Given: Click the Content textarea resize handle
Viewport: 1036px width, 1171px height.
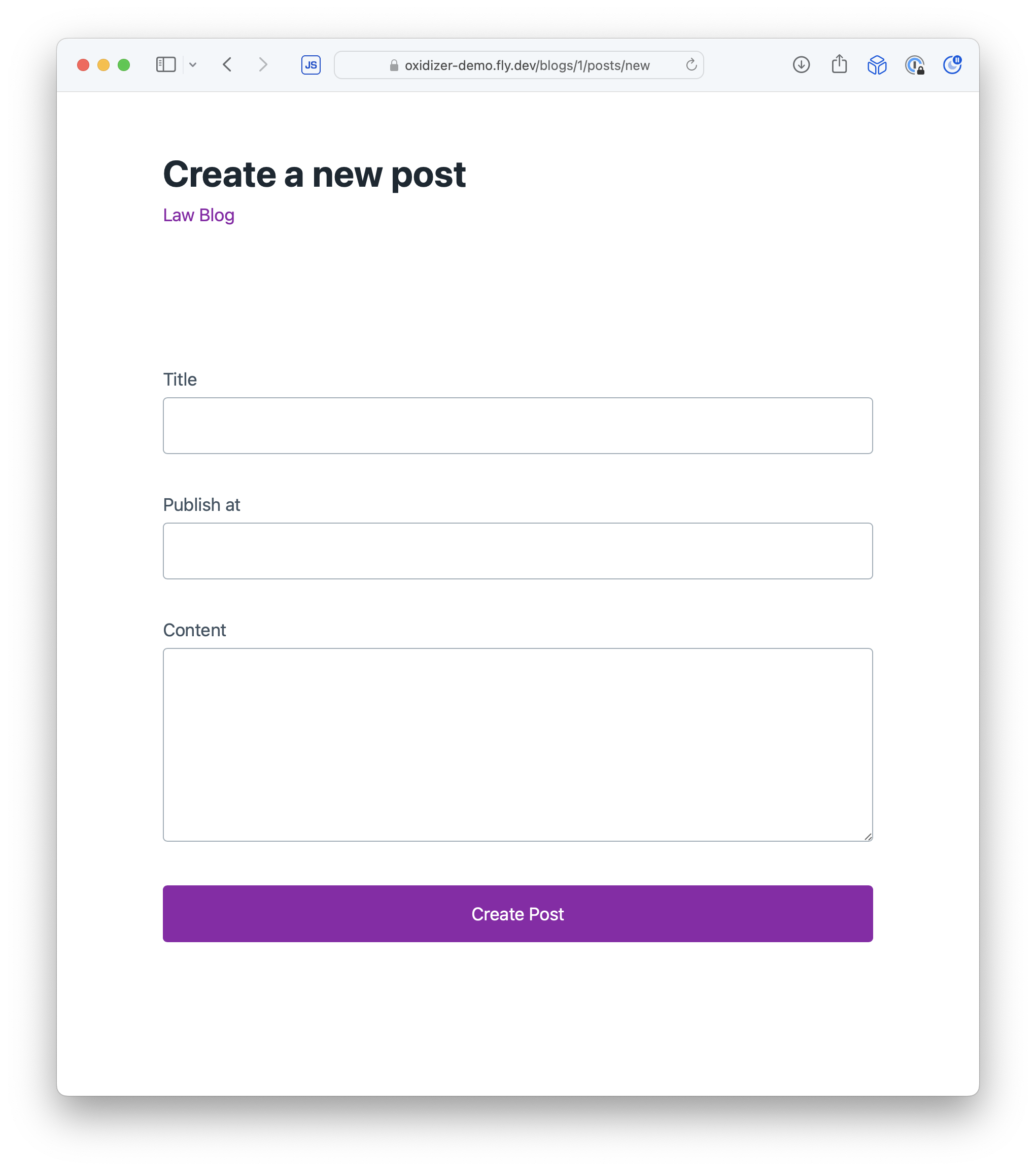Looking at the screenshot, I should pyautogui.click(x=868, y=837).
